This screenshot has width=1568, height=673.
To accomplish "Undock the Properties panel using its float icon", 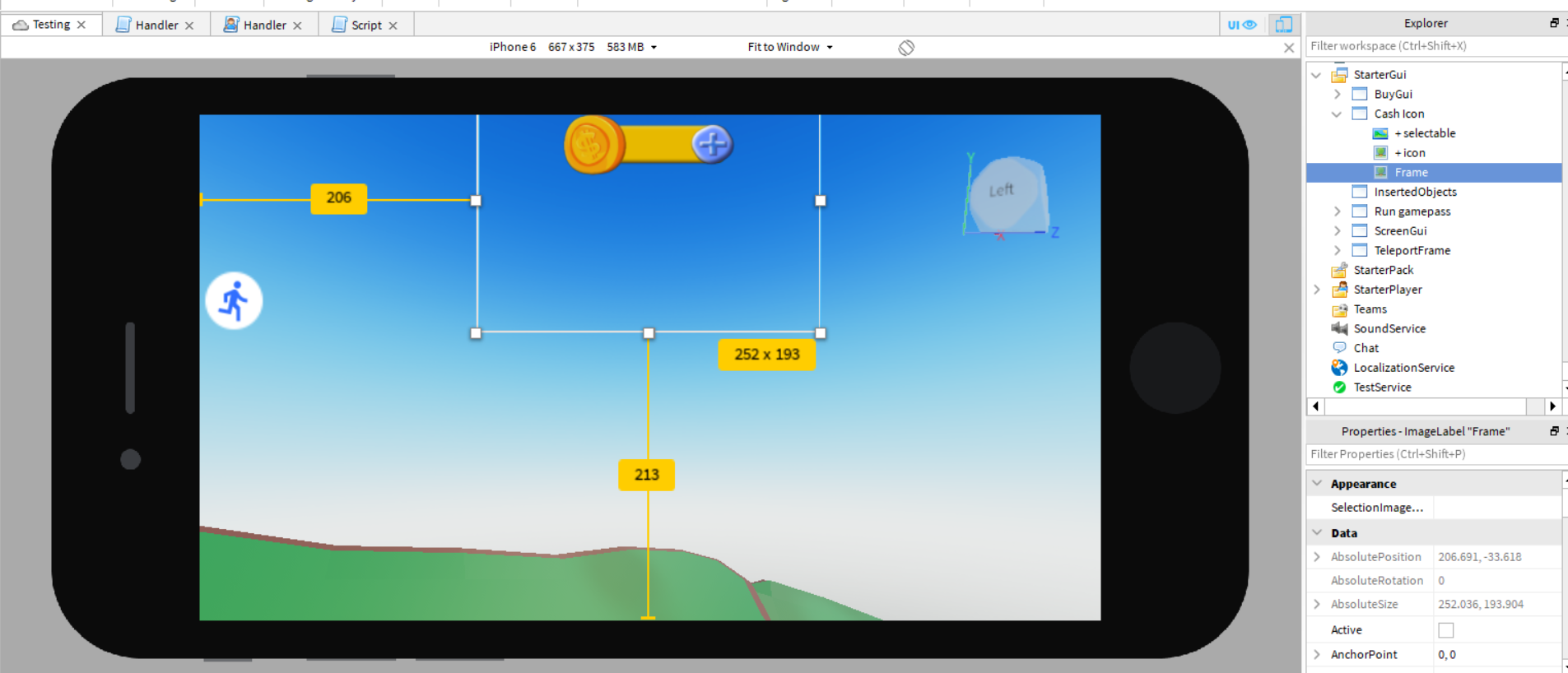I will (x=1554, y=431).
